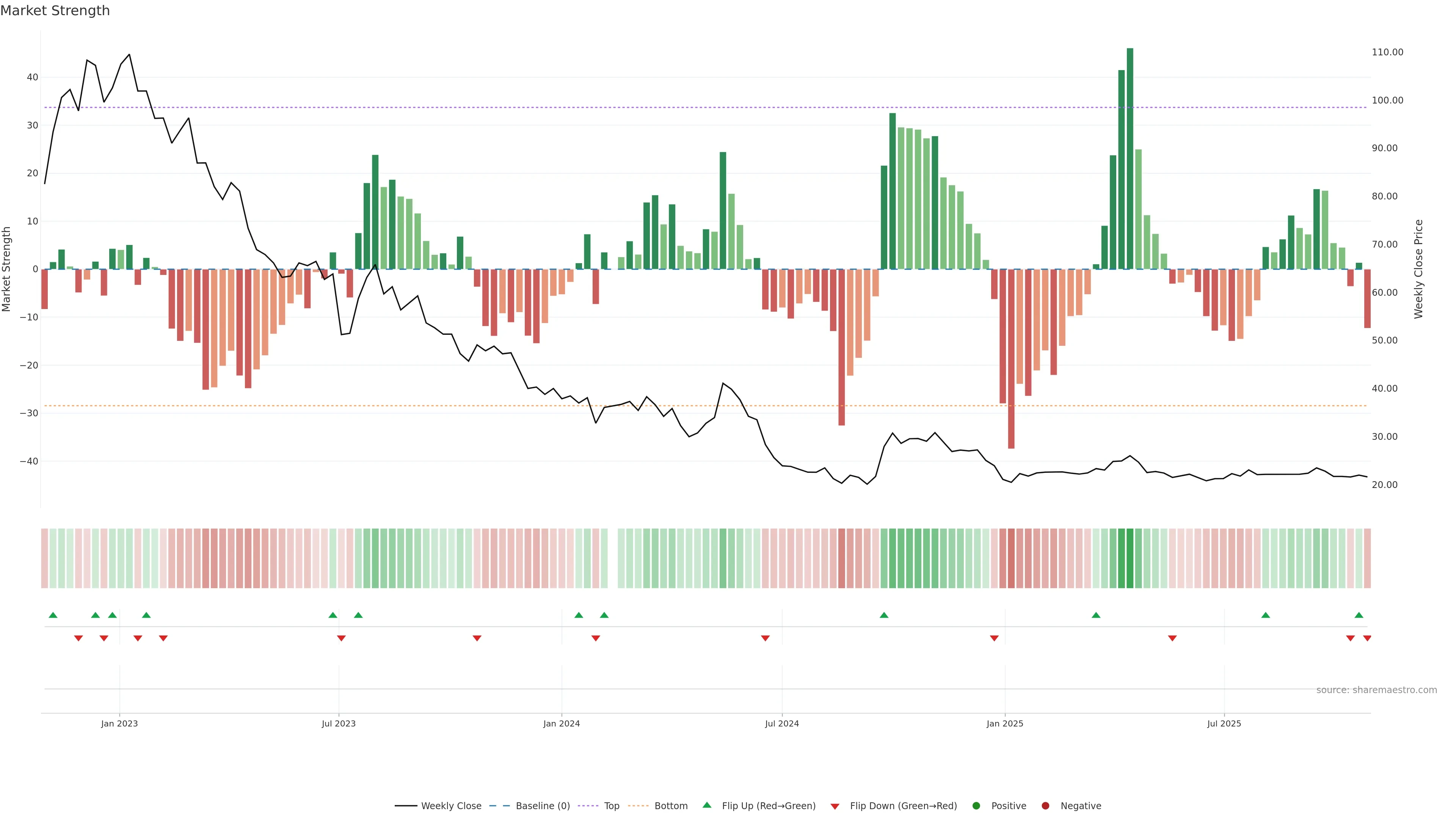Click the dark red Negative legend circle

click(1045, 805)
